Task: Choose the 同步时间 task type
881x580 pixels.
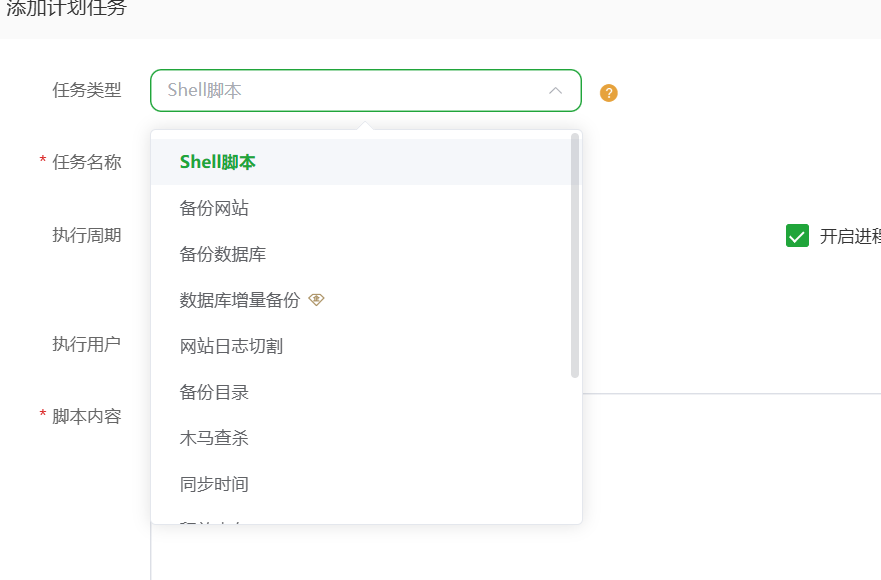Action: coord(214,484)
